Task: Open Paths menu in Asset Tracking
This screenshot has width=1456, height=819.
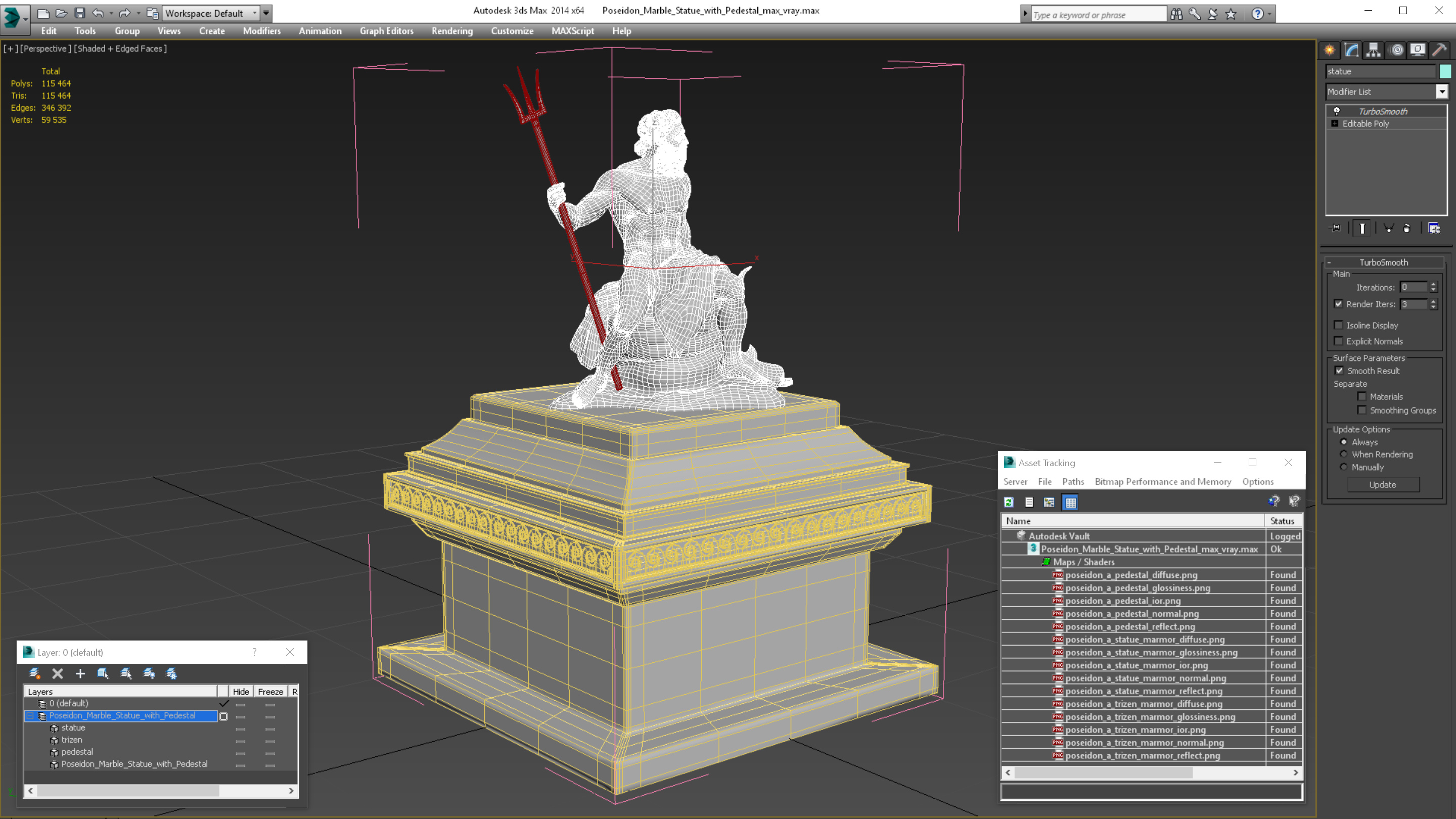Action: pyautogui.click(x=1072, y=482)
